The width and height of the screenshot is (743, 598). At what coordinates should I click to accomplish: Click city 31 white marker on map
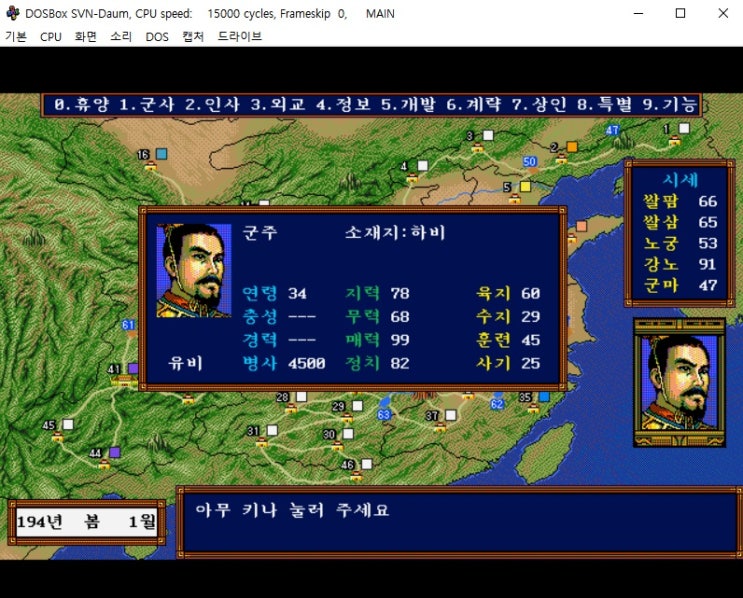[272, 430]
